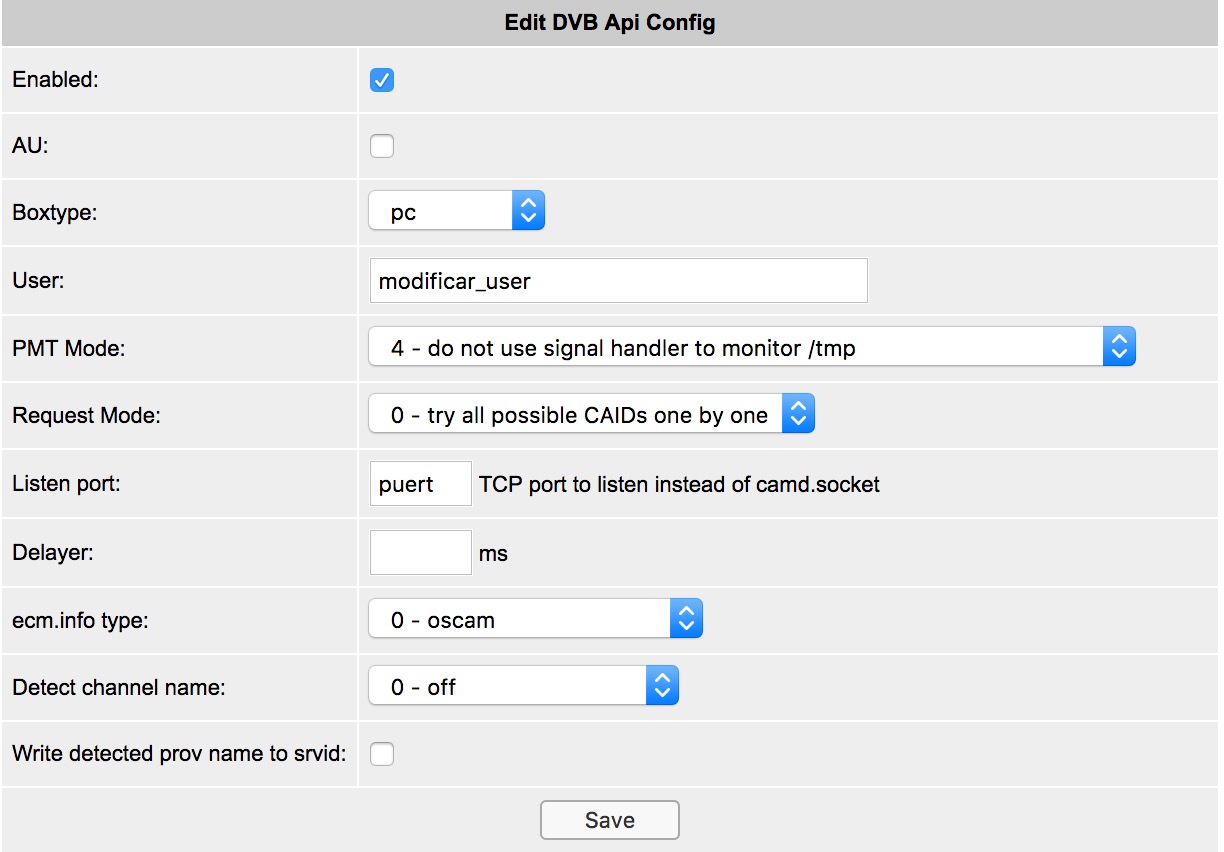The image size is (1224, 852).
Task: Tick Write detected prov name to srvid
Action: [382, 754]
